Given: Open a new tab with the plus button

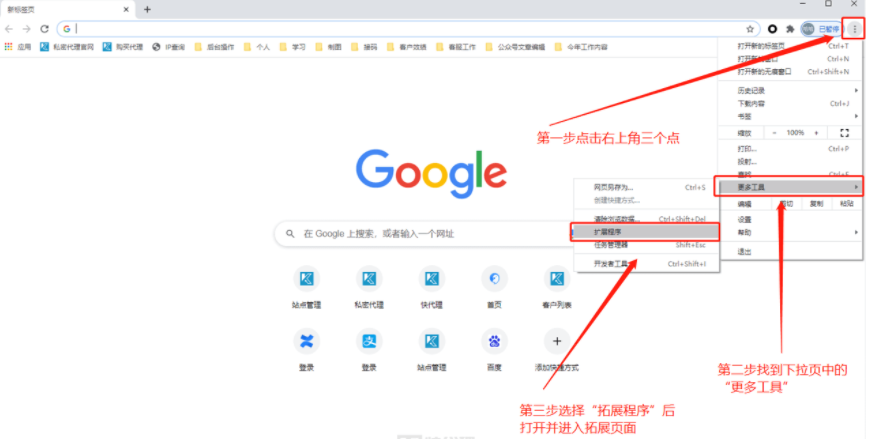Looking at the screenshot, I should pyautogui.click(x=147, y=9).
